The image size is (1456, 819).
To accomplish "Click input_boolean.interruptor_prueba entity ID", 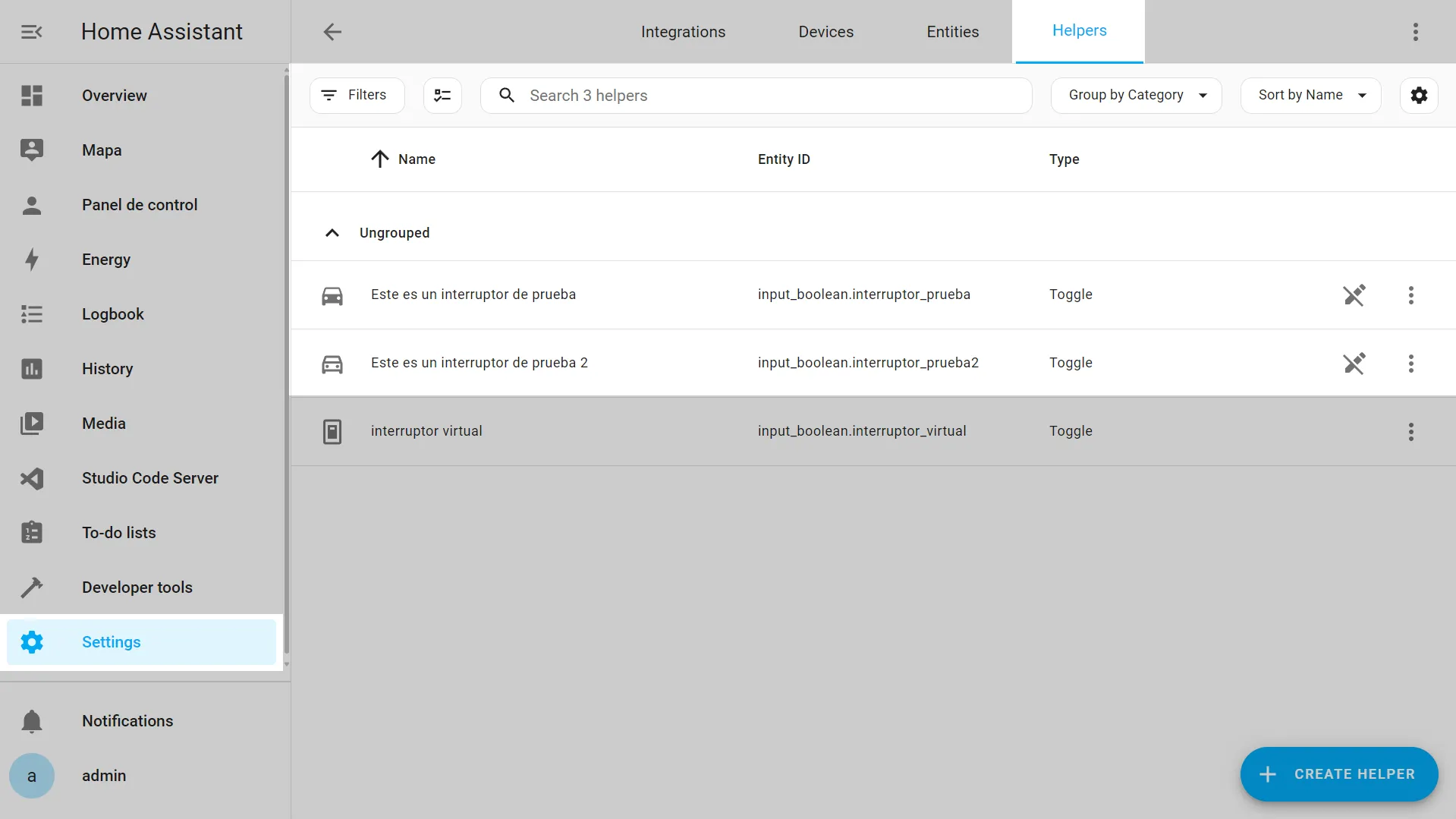I will coord(864,295).
